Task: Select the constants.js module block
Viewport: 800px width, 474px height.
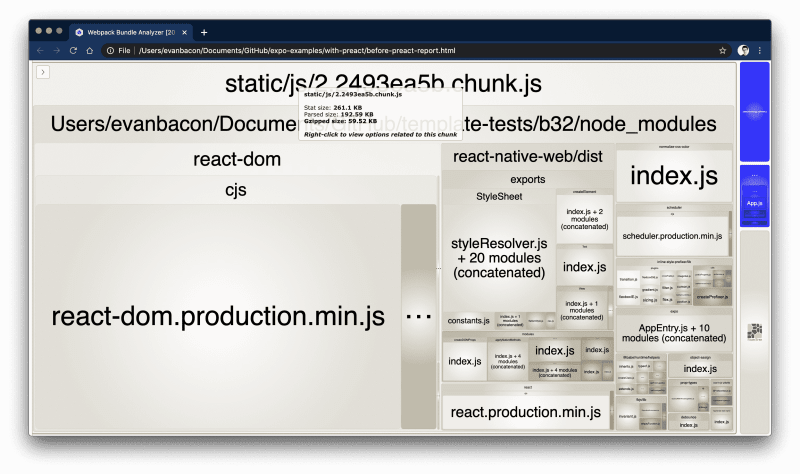Action: click(x=468, y=320)
